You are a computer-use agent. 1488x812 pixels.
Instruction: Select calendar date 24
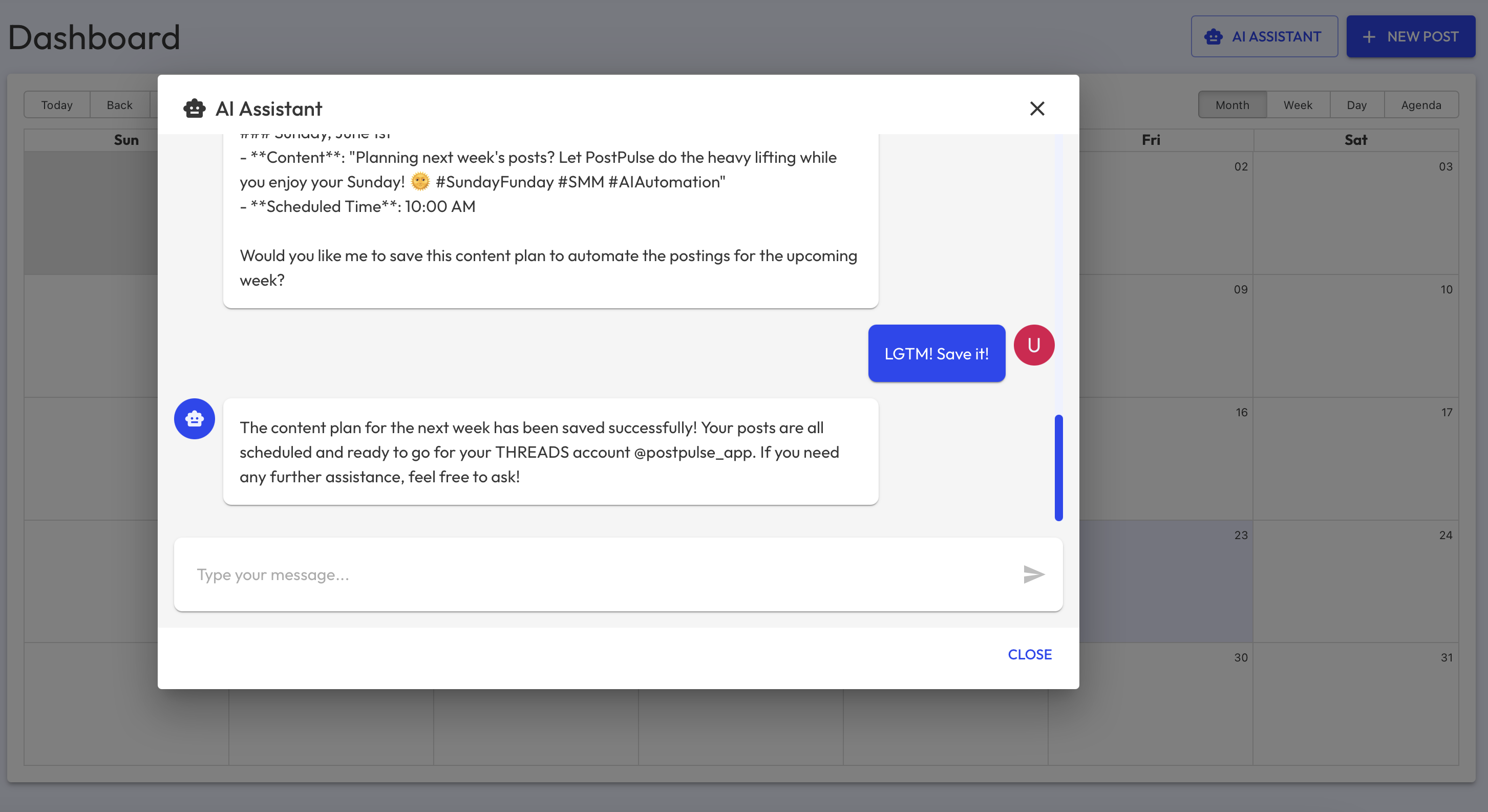[x=1446, y=535]
